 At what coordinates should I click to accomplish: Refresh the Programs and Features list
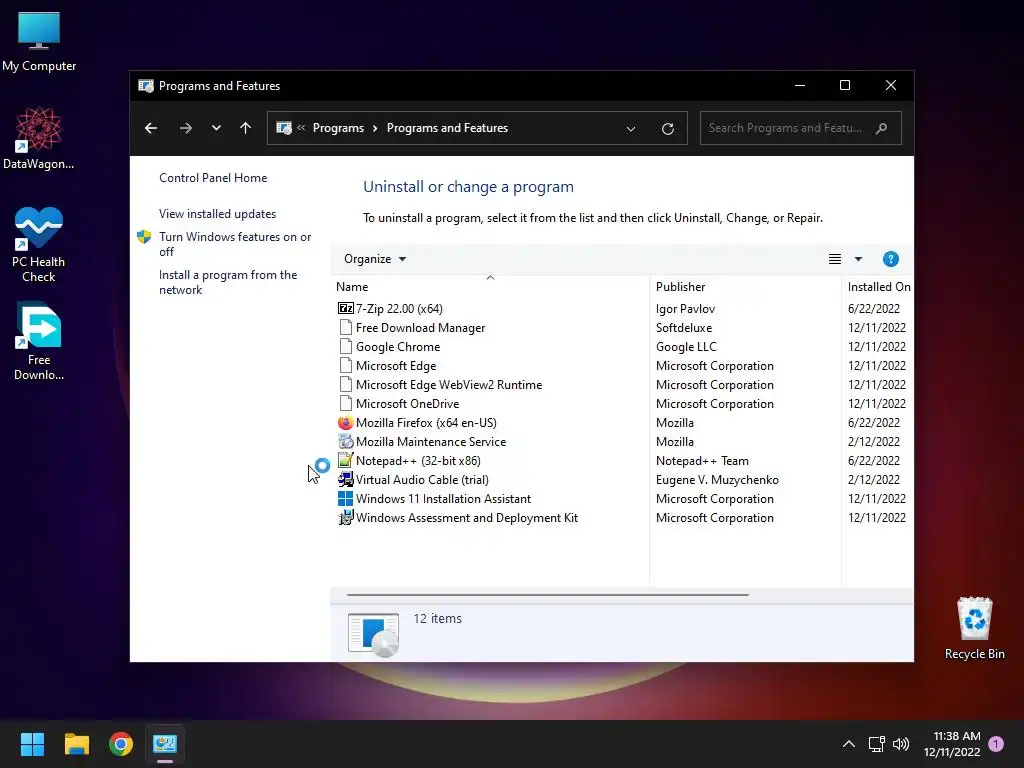(x=667, y=129)
